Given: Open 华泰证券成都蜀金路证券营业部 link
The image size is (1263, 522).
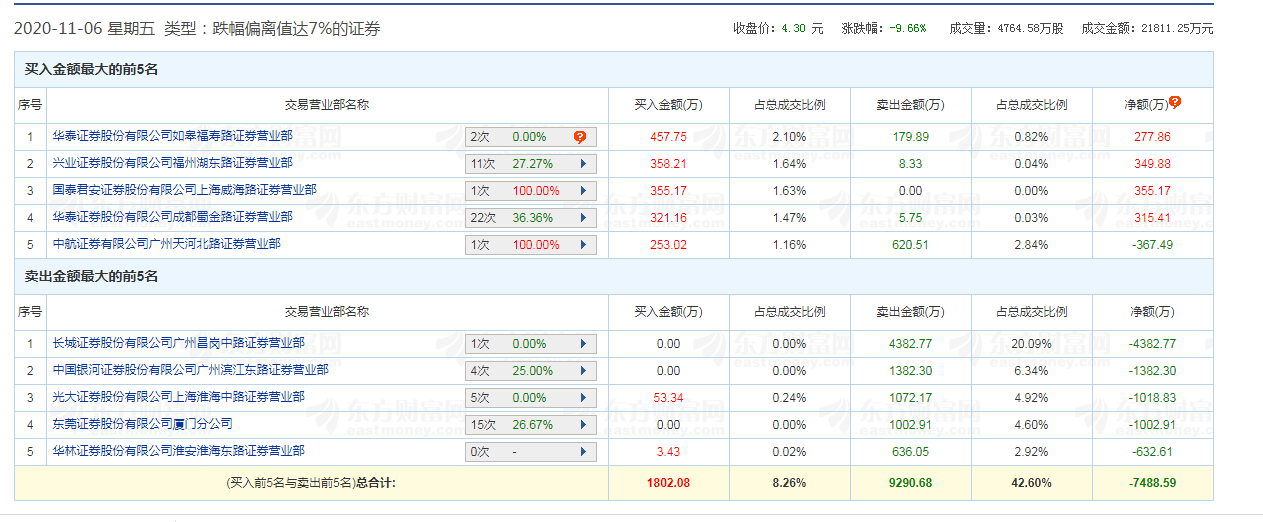Looking at the screenshot, I should [173, 217].
